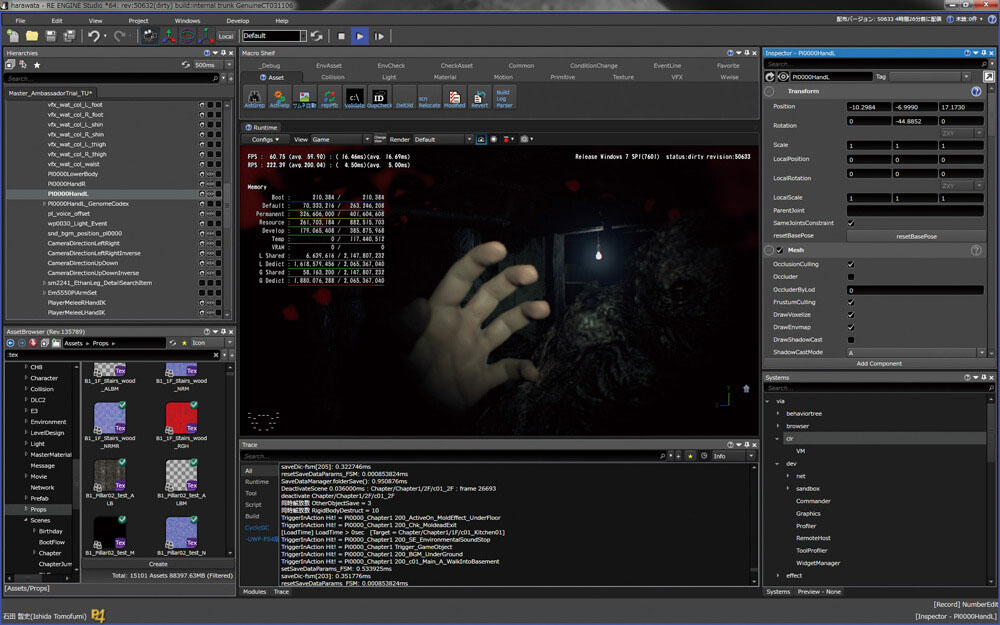Uncheck the SameJointsConstraint checkbox

click(x=851, y=223)
